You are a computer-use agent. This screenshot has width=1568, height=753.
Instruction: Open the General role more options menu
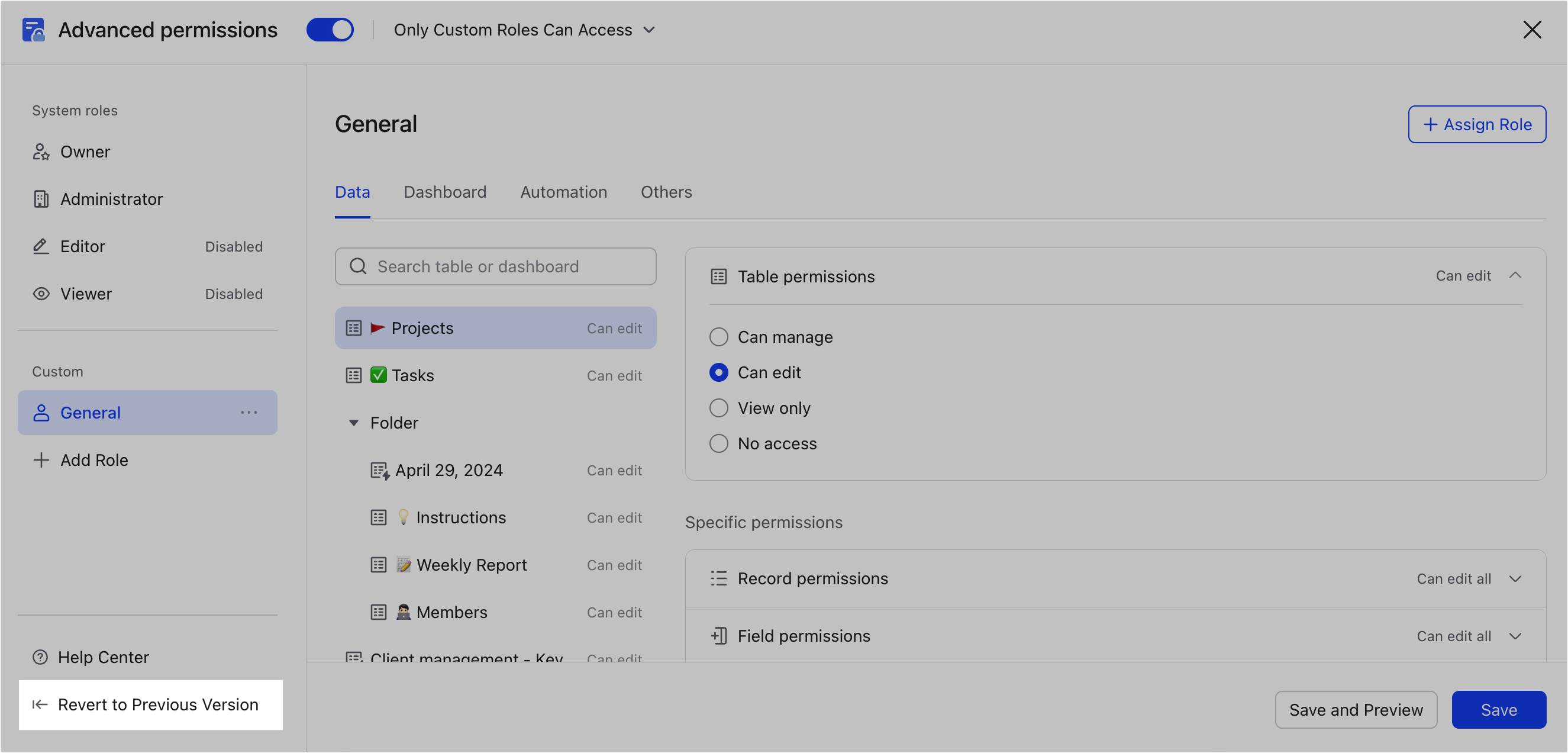point(249,413)
